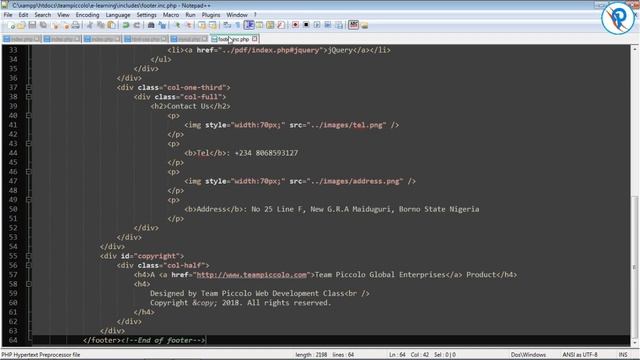The width and height of the screenshot is (640, 360).
Task: Click 'length : 2198' in status bar
Action: tap(311, 355)
